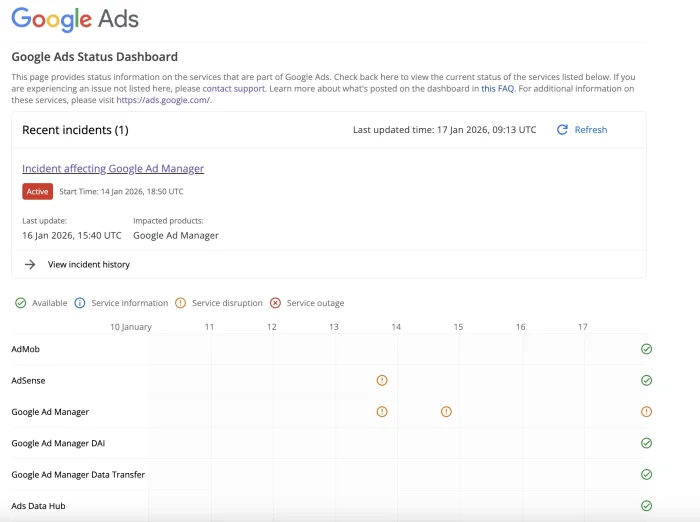Click the Last update: field label

pyautogui.click(x=45, y=221)
